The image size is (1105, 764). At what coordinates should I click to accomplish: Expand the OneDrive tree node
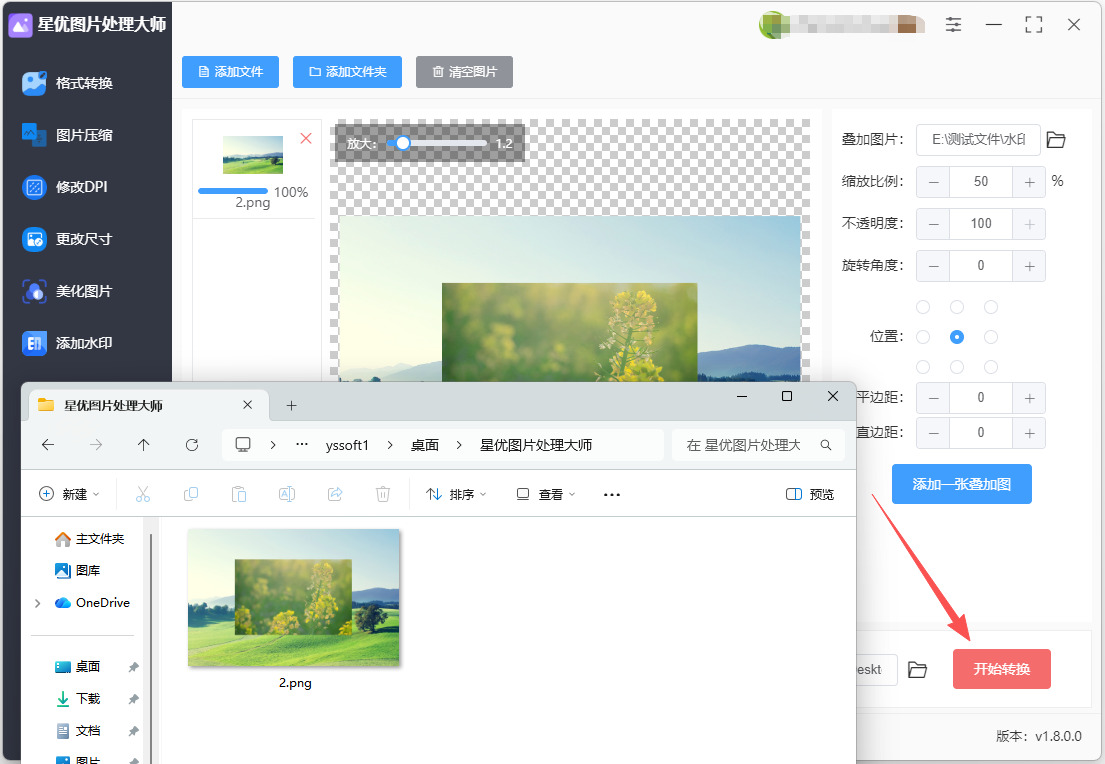(38, 603)
